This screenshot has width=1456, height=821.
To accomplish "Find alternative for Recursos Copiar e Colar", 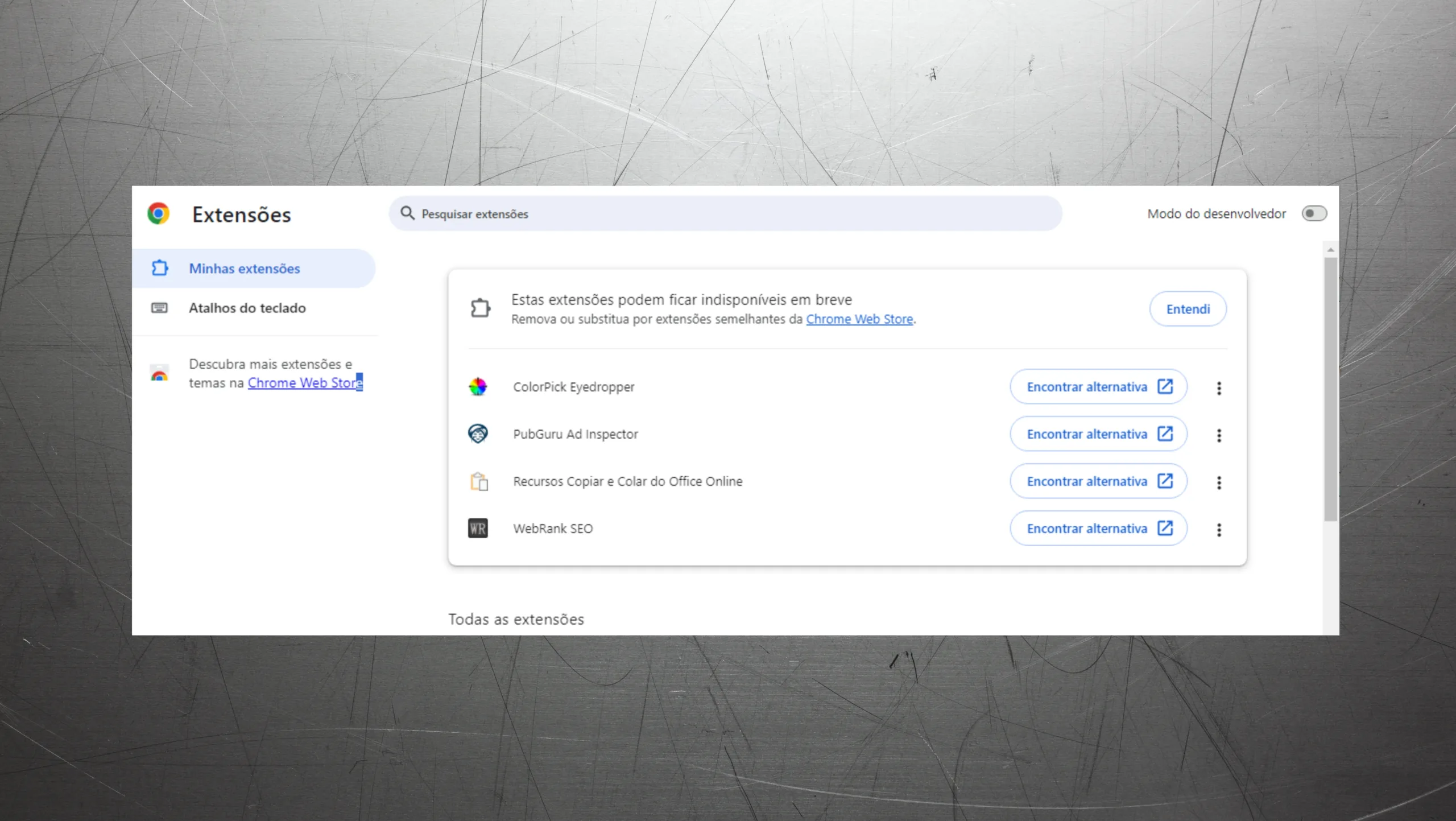I will pos(1098,481).
